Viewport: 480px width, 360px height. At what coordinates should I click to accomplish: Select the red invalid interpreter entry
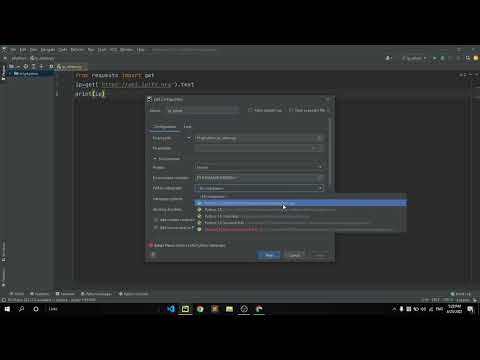(x=300, y=229)
